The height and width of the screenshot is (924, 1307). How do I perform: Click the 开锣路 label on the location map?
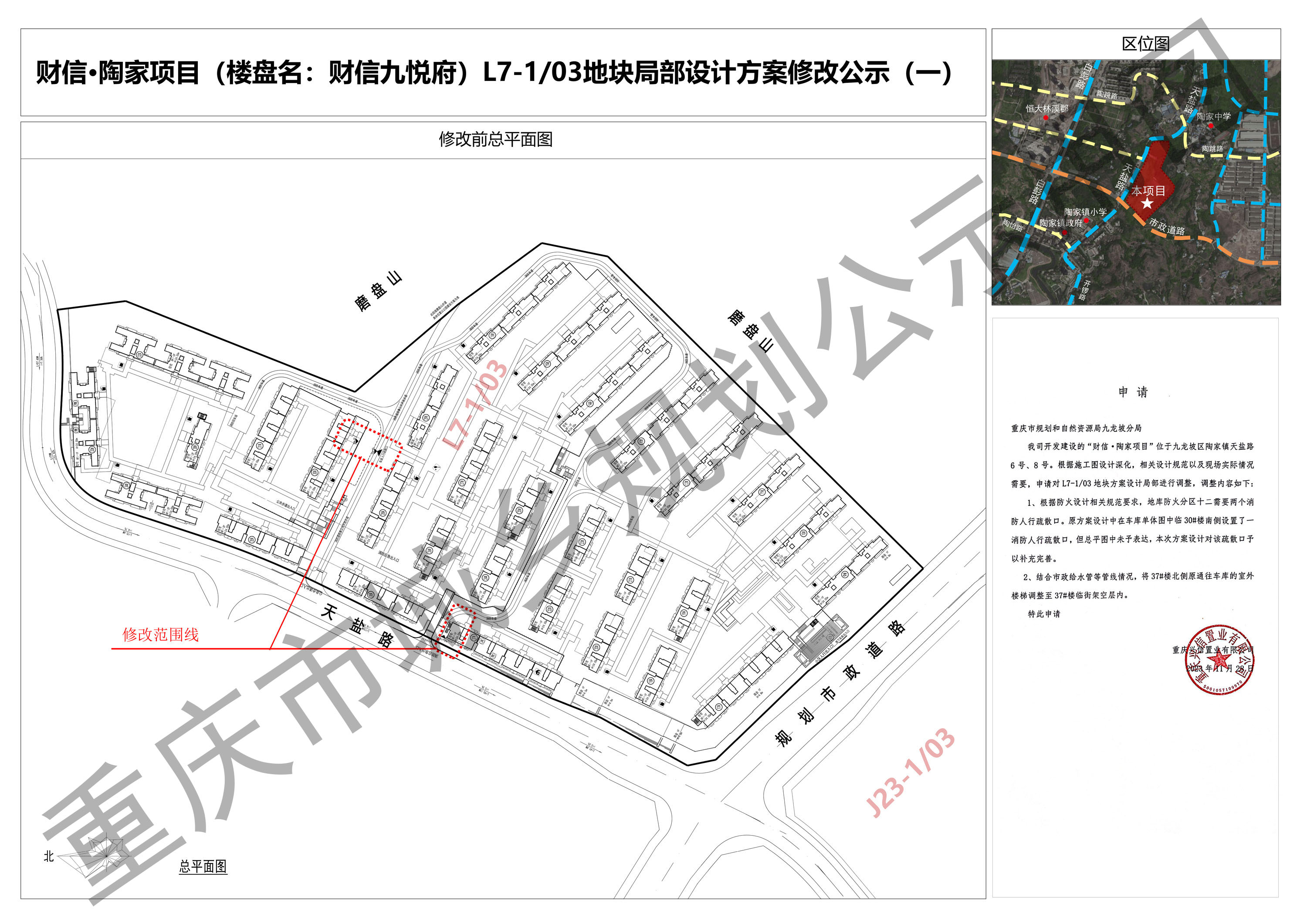(x=1085, y=290)
